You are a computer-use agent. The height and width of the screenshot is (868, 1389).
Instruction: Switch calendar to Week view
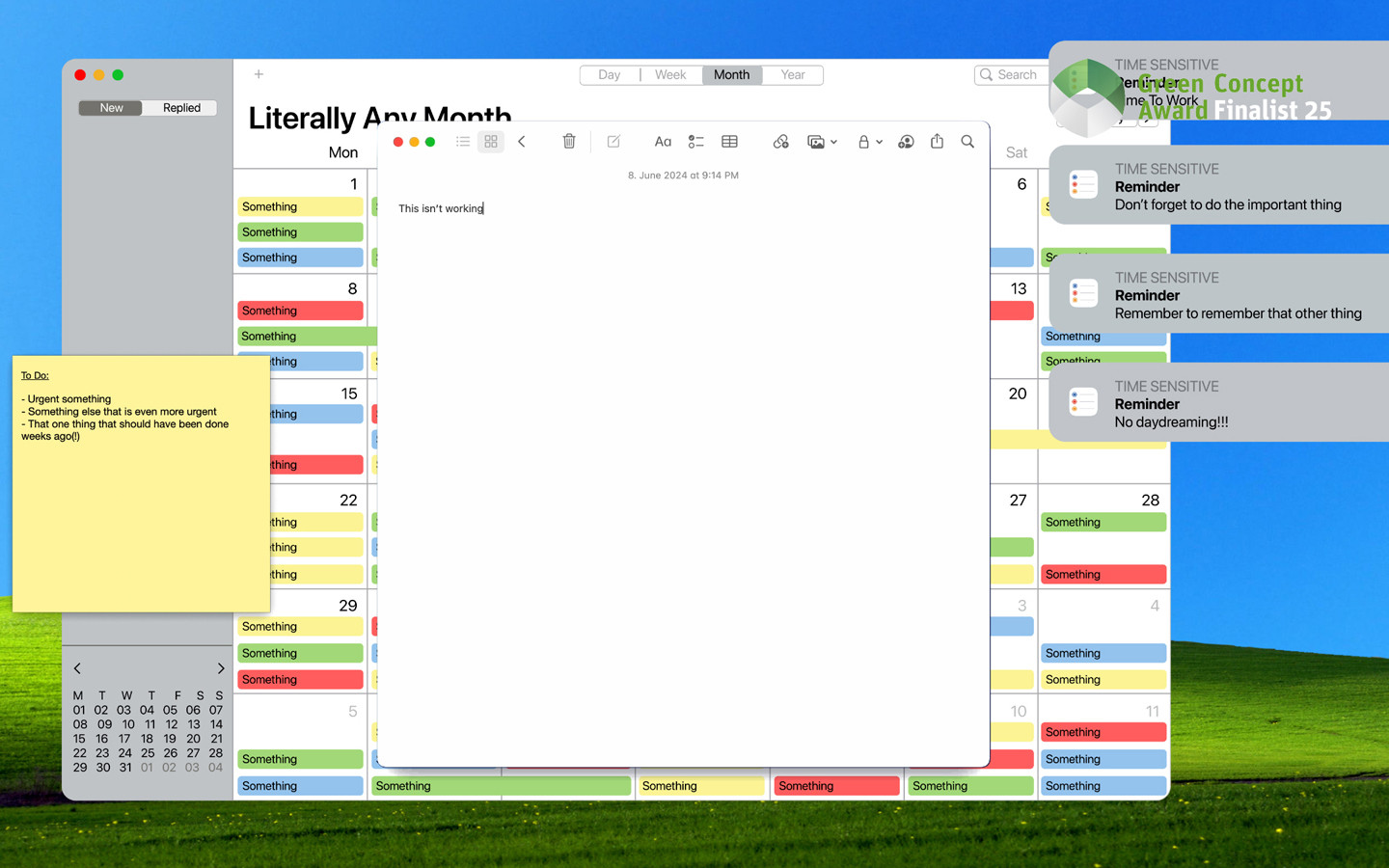tap(670, 75)
